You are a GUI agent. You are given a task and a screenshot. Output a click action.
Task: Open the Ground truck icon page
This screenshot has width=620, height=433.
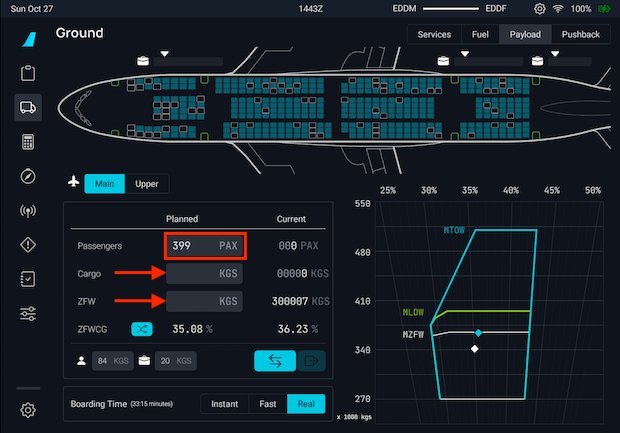[x=28, y=108]
